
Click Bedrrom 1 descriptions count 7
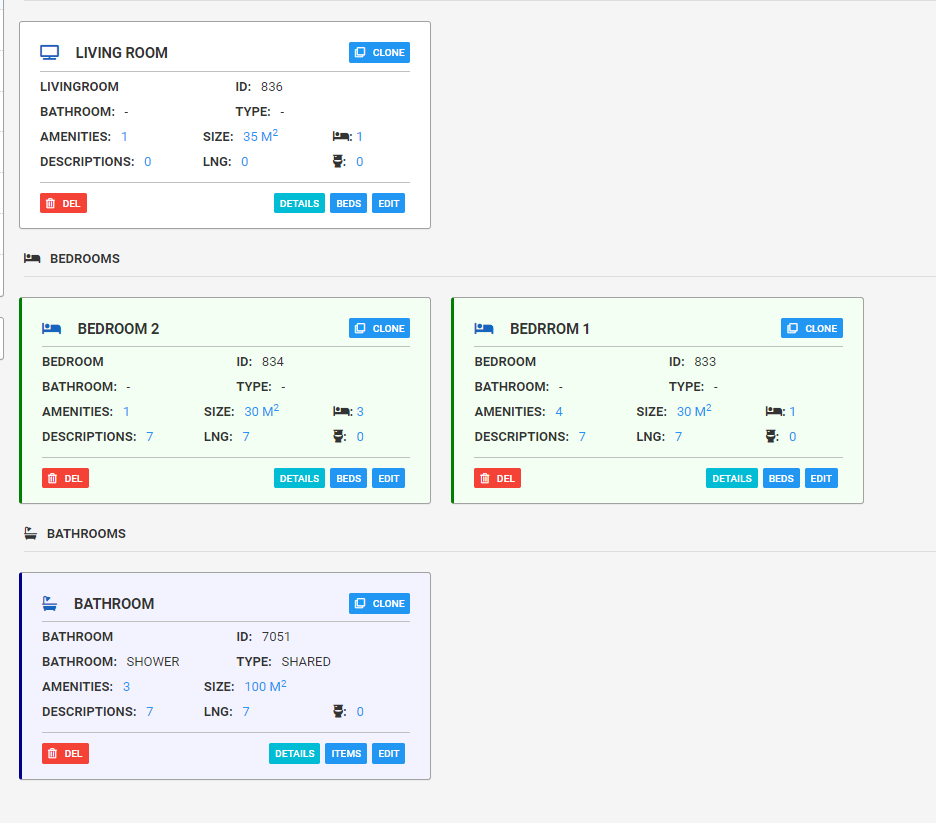click(x=582, y=437)
